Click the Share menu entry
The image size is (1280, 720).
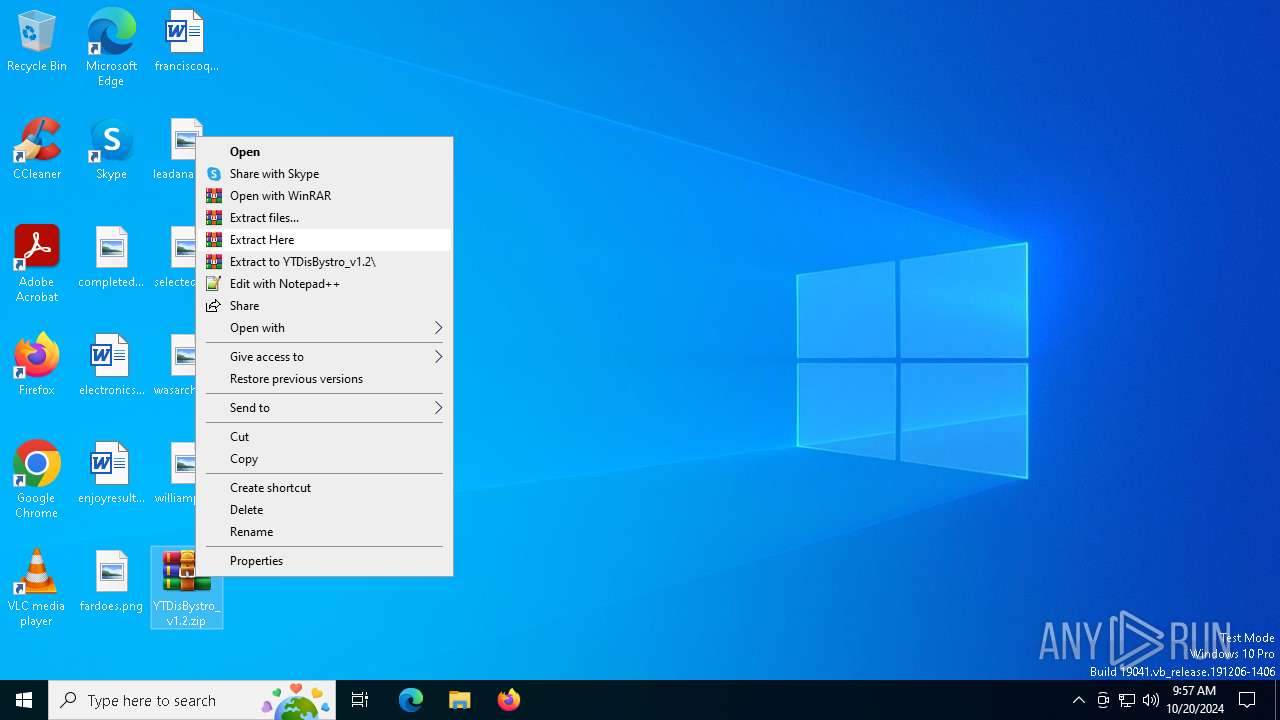[324, 306]
